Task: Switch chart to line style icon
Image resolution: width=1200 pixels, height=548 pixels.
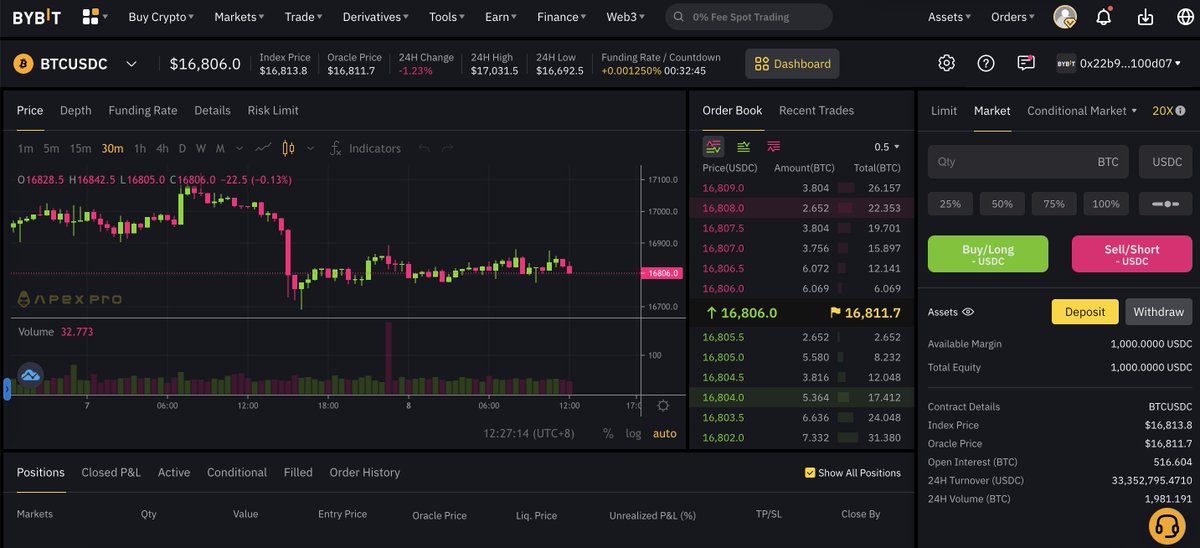Action: coord(263,148)
